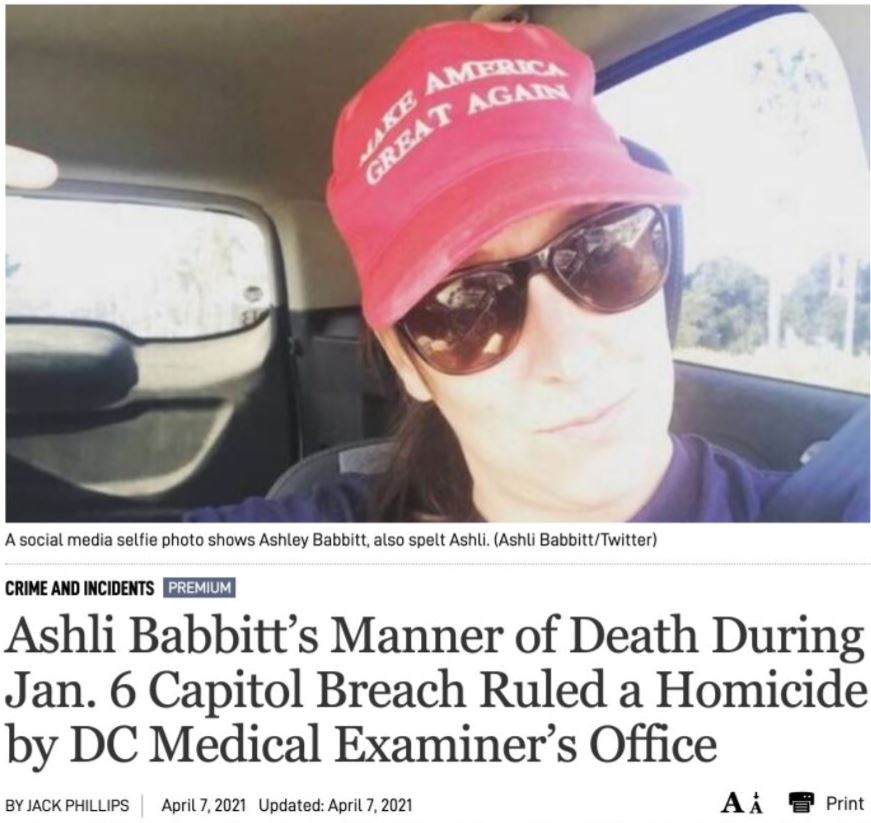Click the printer icon
This screenshot has width=871, height=823.
(802, 803)
